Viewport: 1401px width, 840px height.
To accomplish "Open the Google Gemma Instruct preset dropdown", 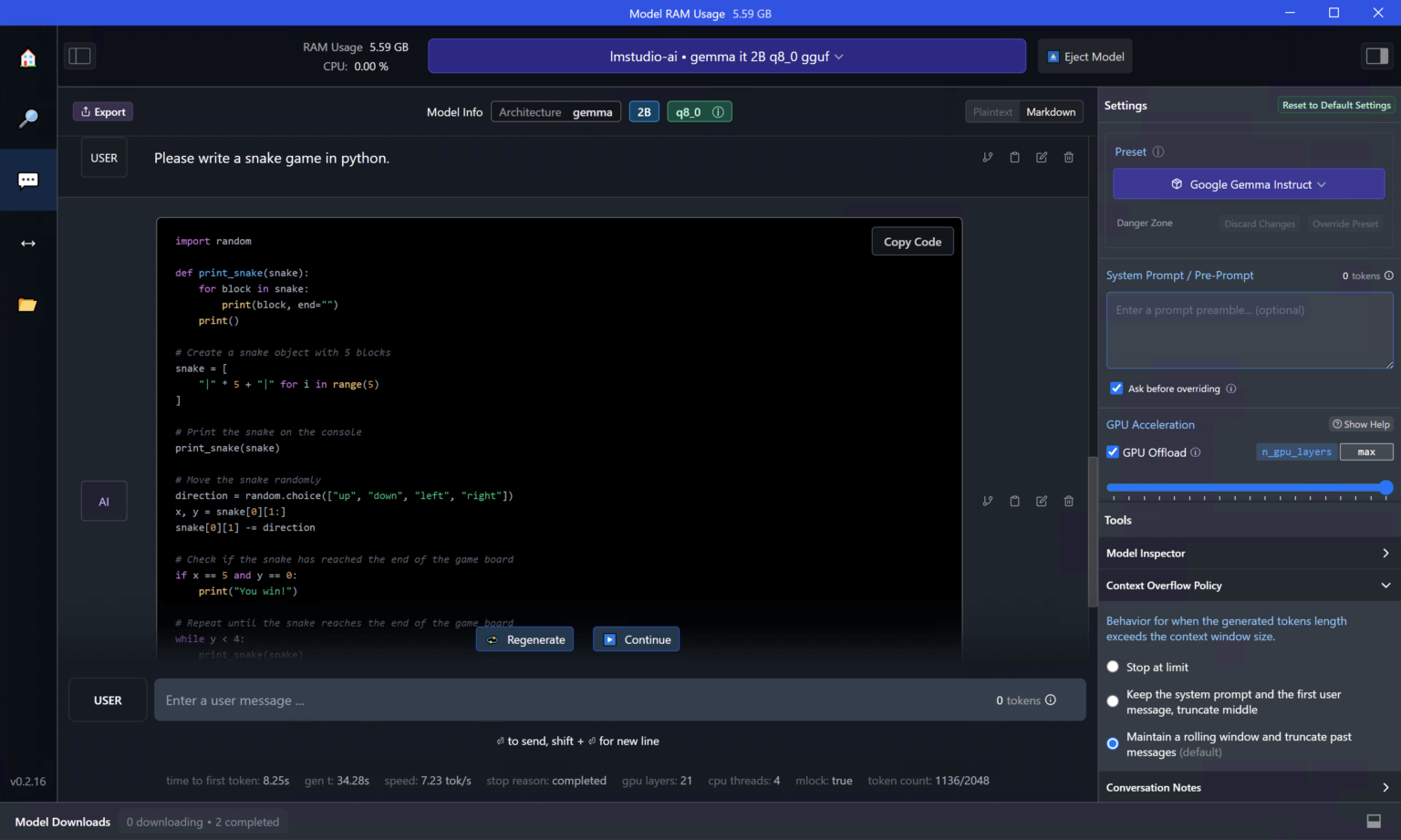I will coord(1248,184).
